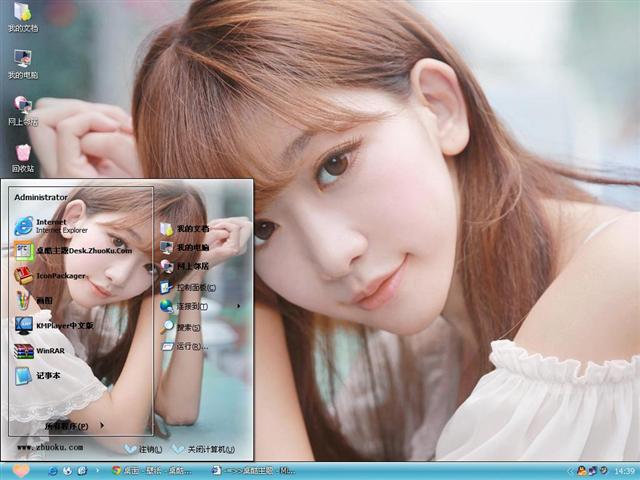Click the heart-shaped Start button
This screenshot has height=480, width=640.
click(x=20, y=471)
